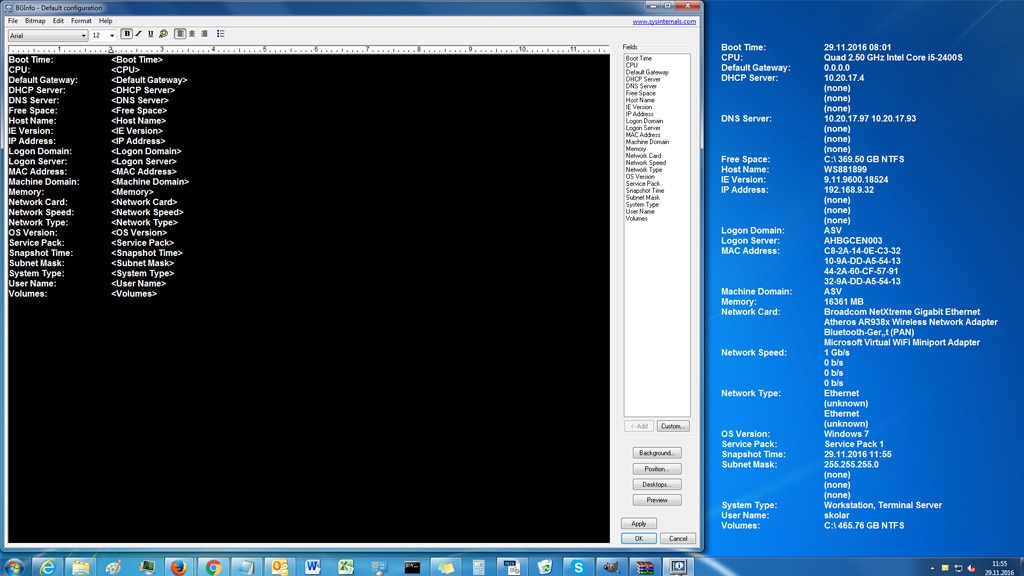
Task: Select Default Gateway in Fields list
Action: (647, 72)
